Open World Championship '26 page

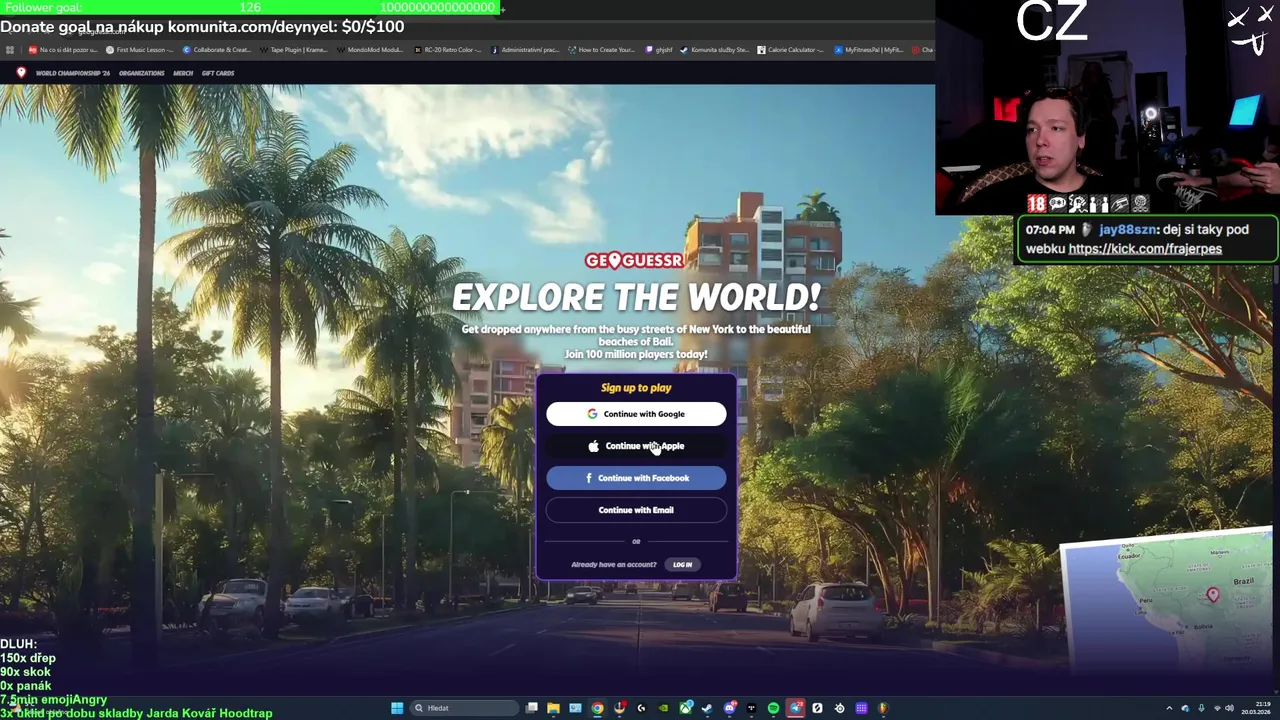click(73, 73)
